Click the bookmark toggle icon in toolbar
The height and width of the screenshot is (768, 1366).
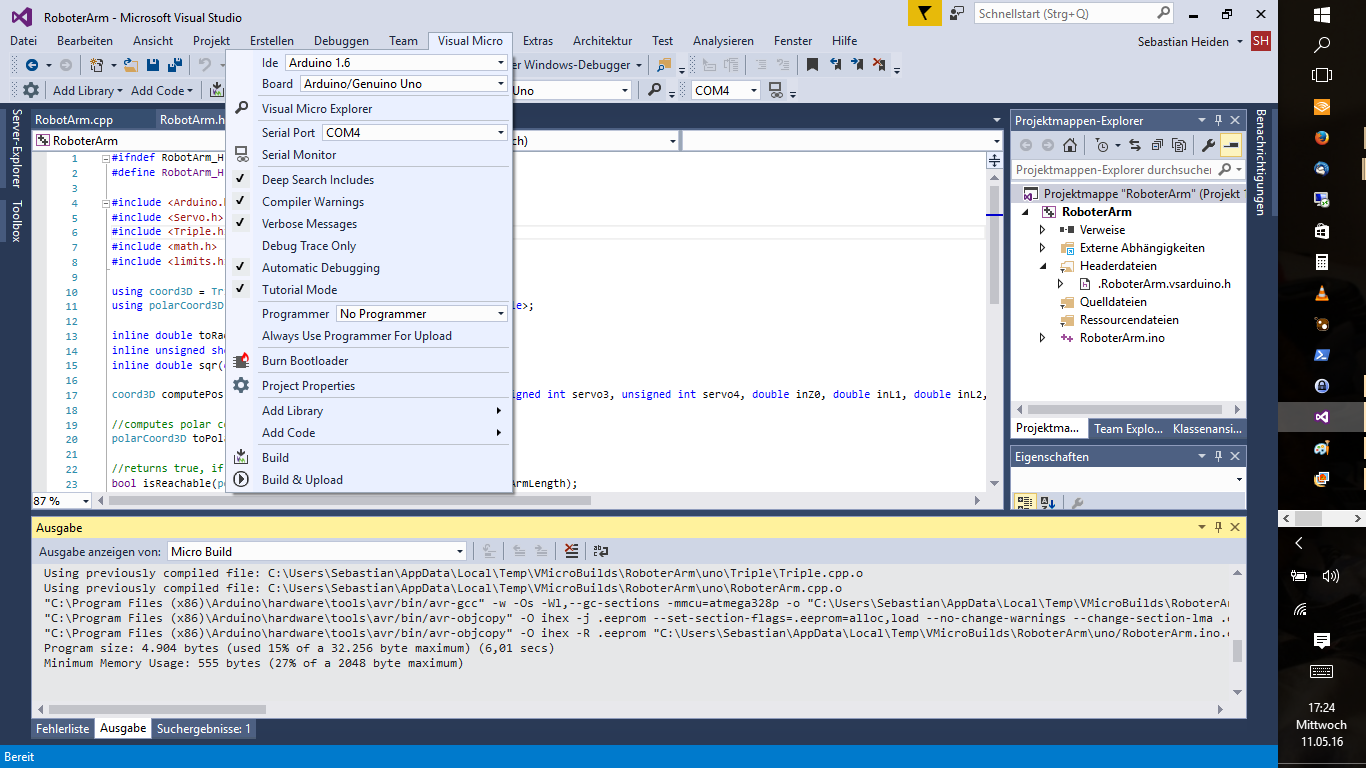(812, 65)
